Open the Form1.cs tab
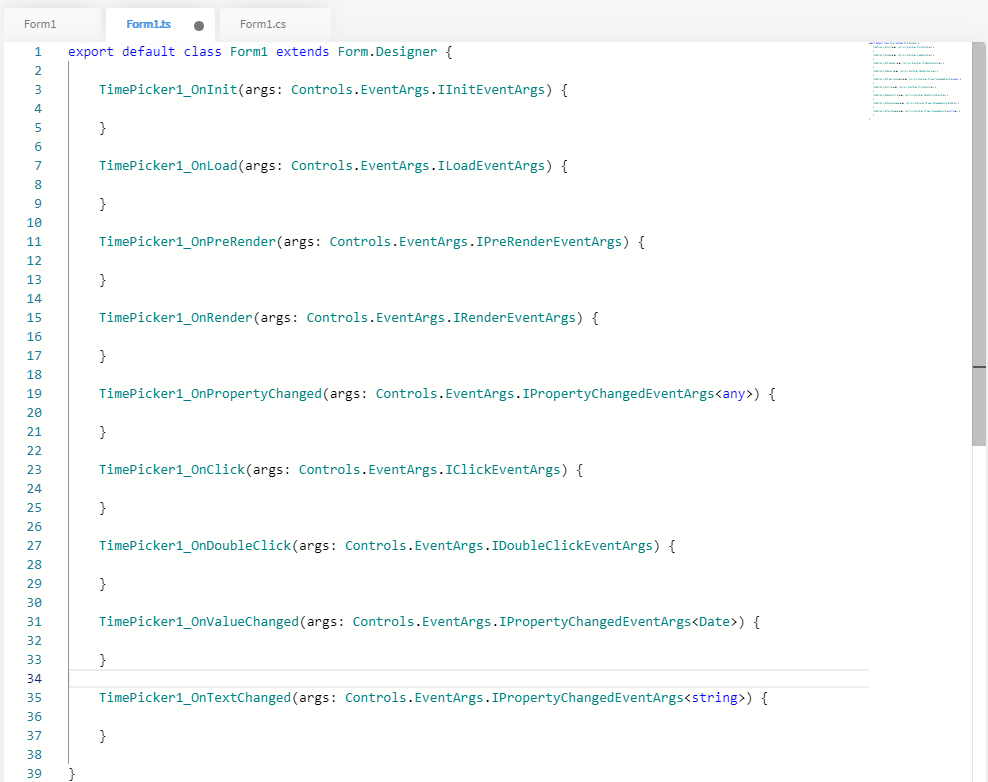The width and height of the screenshot is (988, 782). click(264, 24)
